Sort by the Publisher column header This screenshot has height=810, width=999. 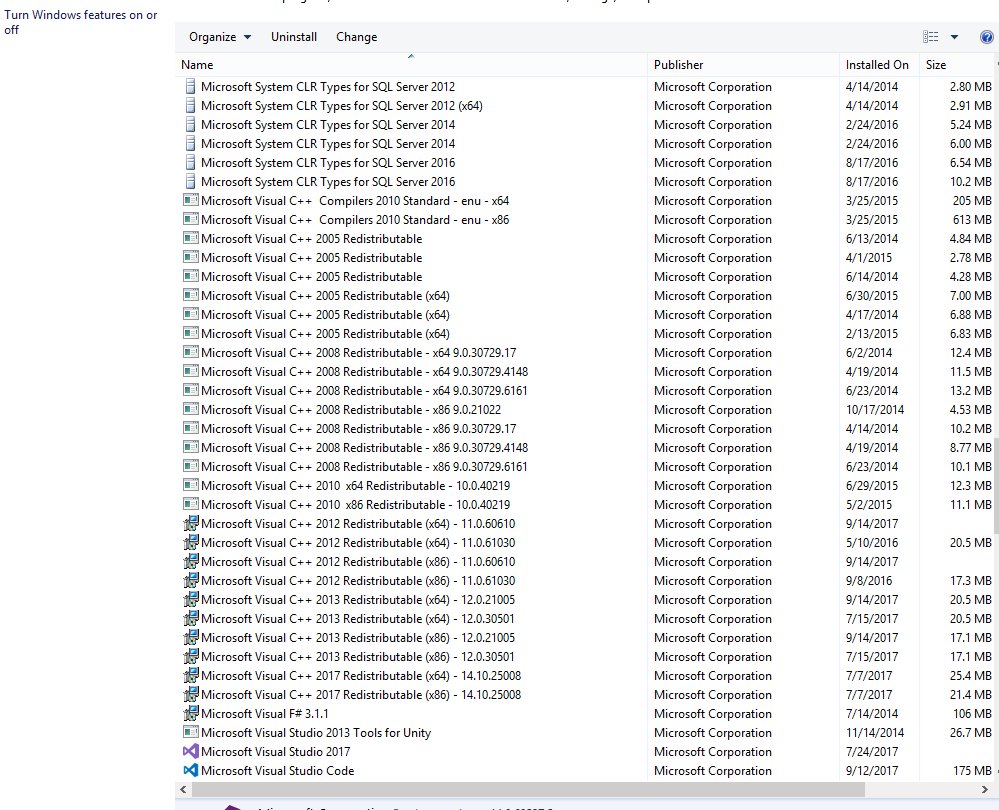743,64
